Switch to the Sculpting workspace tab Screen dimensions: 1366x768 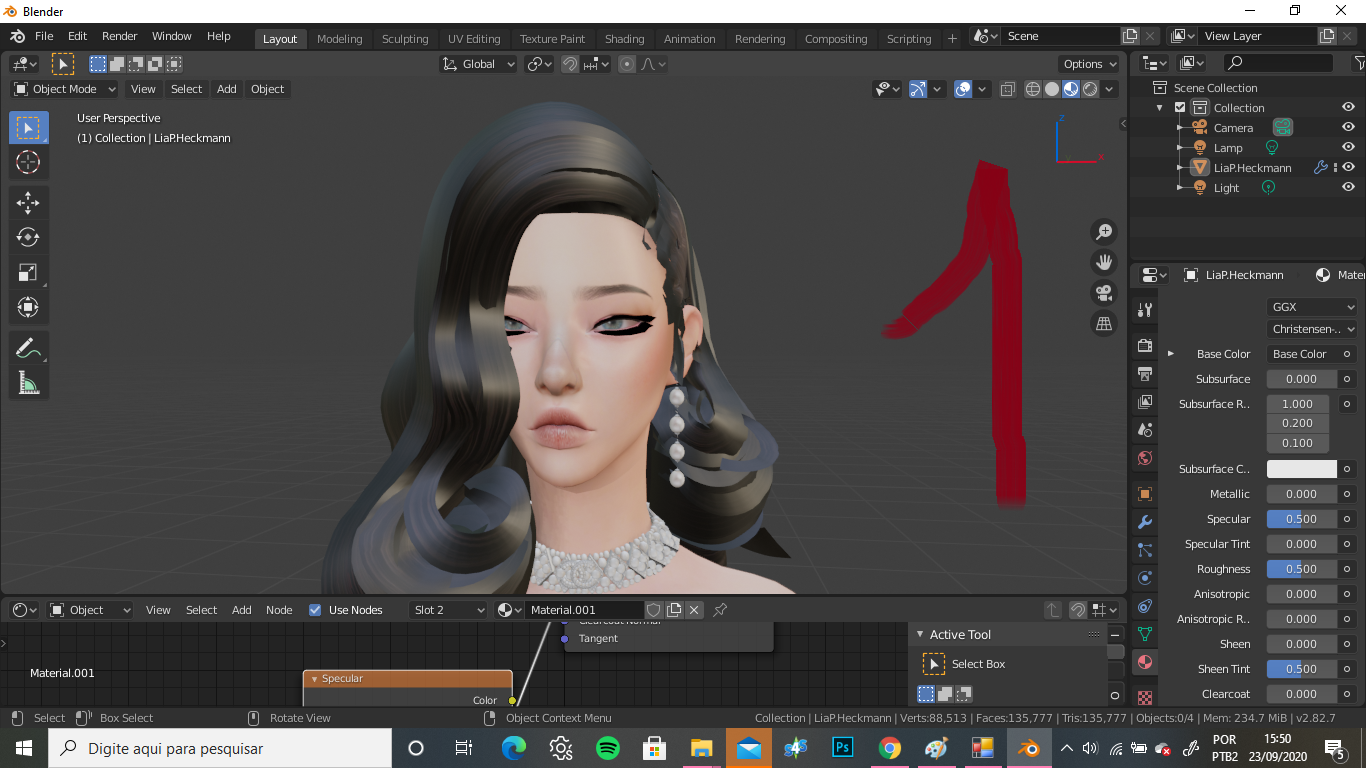[x=405, y=38]
